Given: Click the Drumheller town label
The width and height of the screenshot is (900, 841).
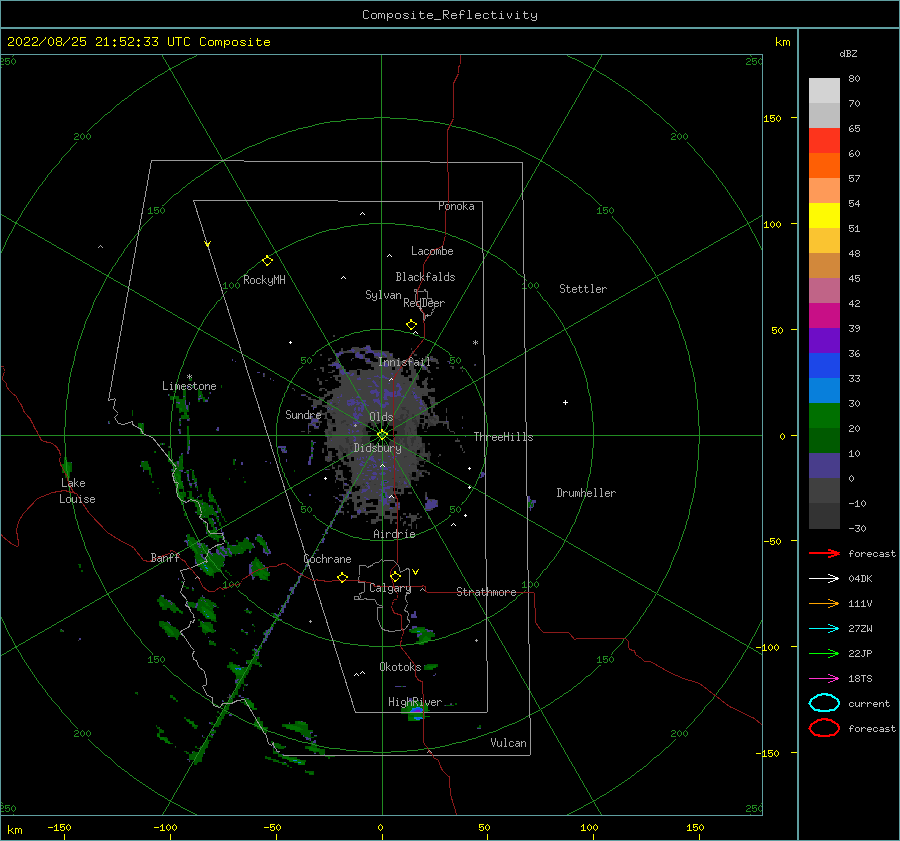Looking at the screenshot, I should (586, 493).
